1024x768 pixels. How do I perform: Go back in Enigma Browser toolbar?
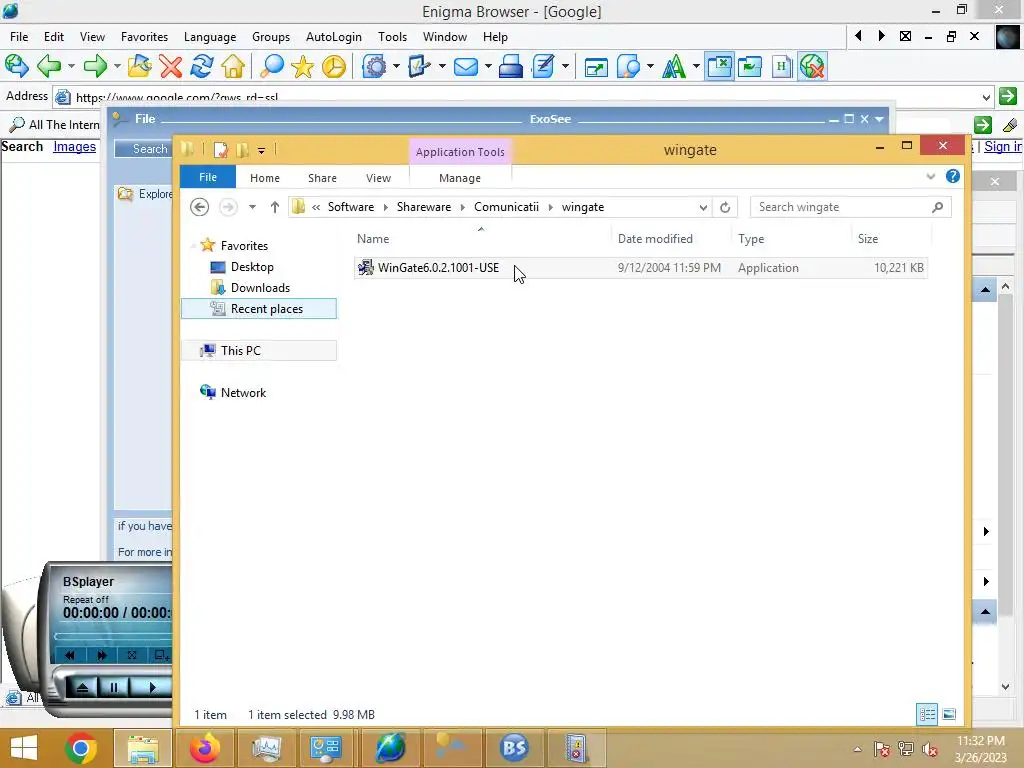coord(49,66)
